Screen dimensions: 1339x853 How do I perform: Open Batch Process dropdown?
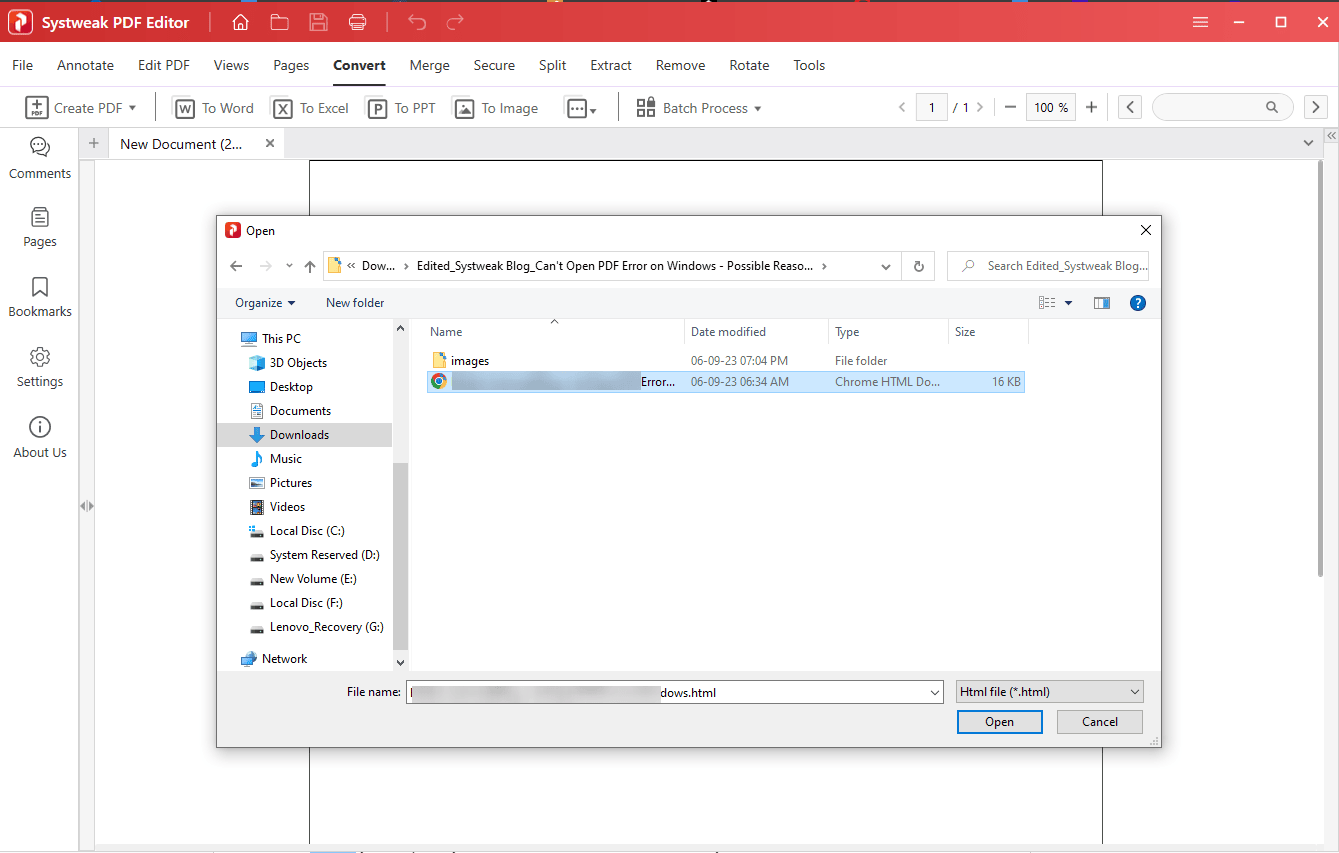click(x=699, y=108)
